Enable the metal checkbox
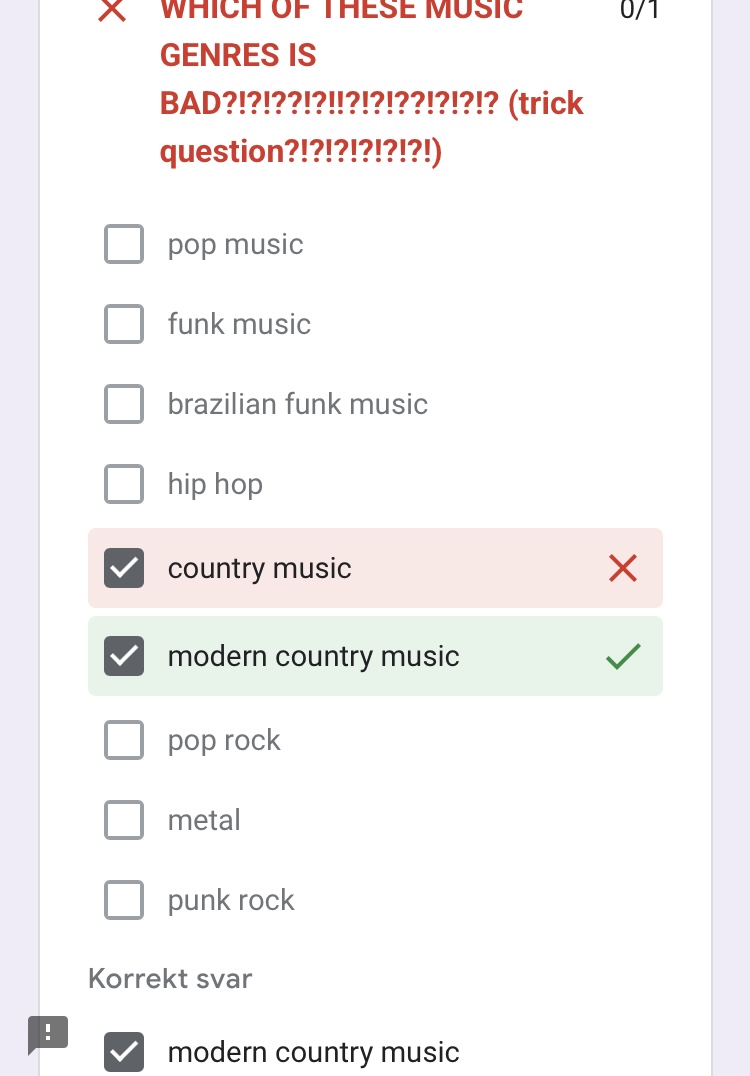The image size is (750, 1076). point(124,820)
